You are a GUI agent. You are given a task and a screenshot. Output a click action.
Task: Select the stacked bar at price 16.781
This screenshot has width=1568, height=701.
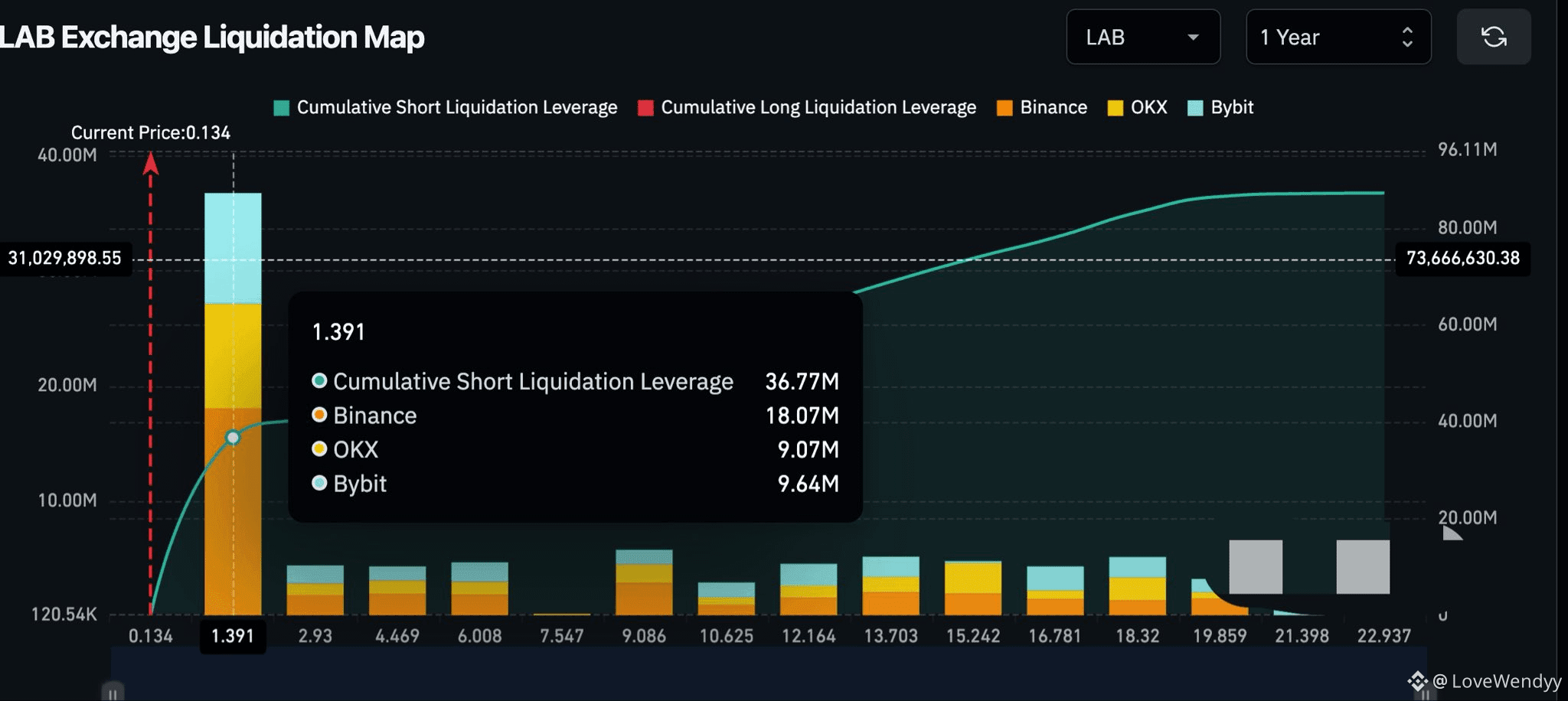[x=1055, y=591]
